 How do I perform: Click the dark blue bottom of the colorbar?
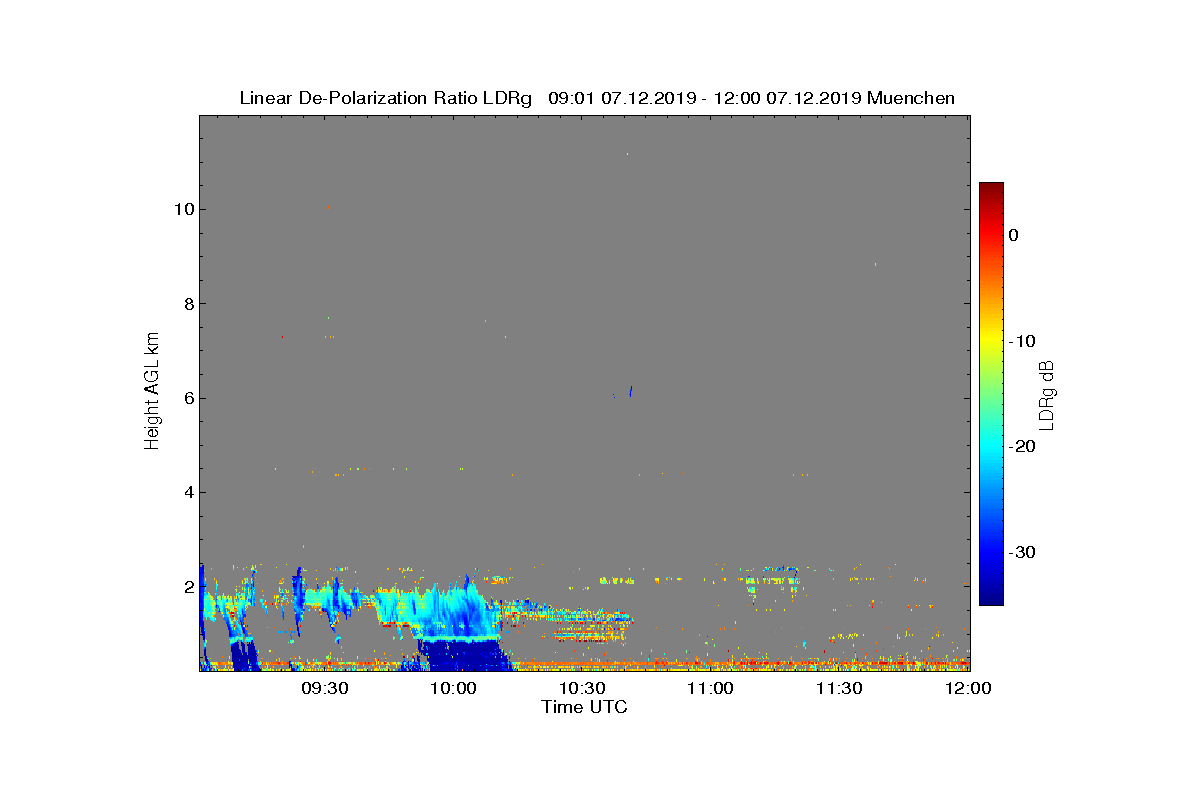[991, 595]
